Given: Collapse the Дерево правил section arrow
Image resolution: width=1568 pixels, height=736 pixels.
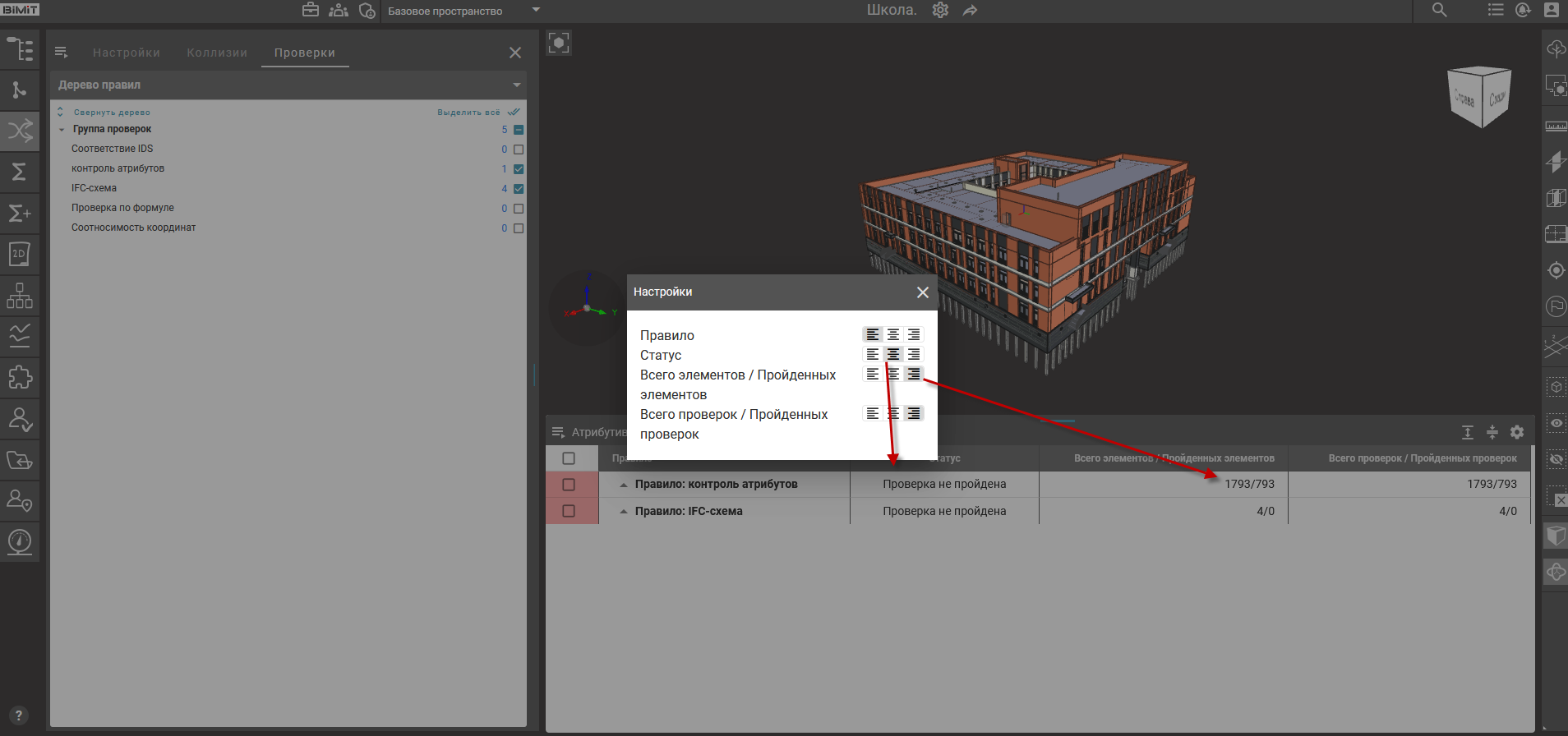Looking at the screenshot, I should [517, 85].
